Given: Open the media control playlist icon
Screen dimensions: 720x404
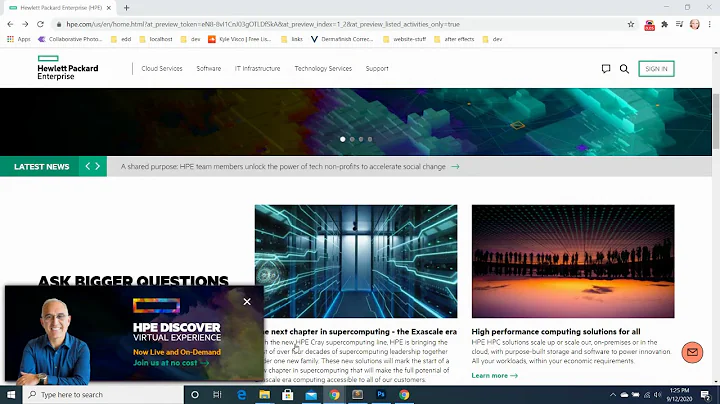Looking at the screenshot, I should coord(680,24).
